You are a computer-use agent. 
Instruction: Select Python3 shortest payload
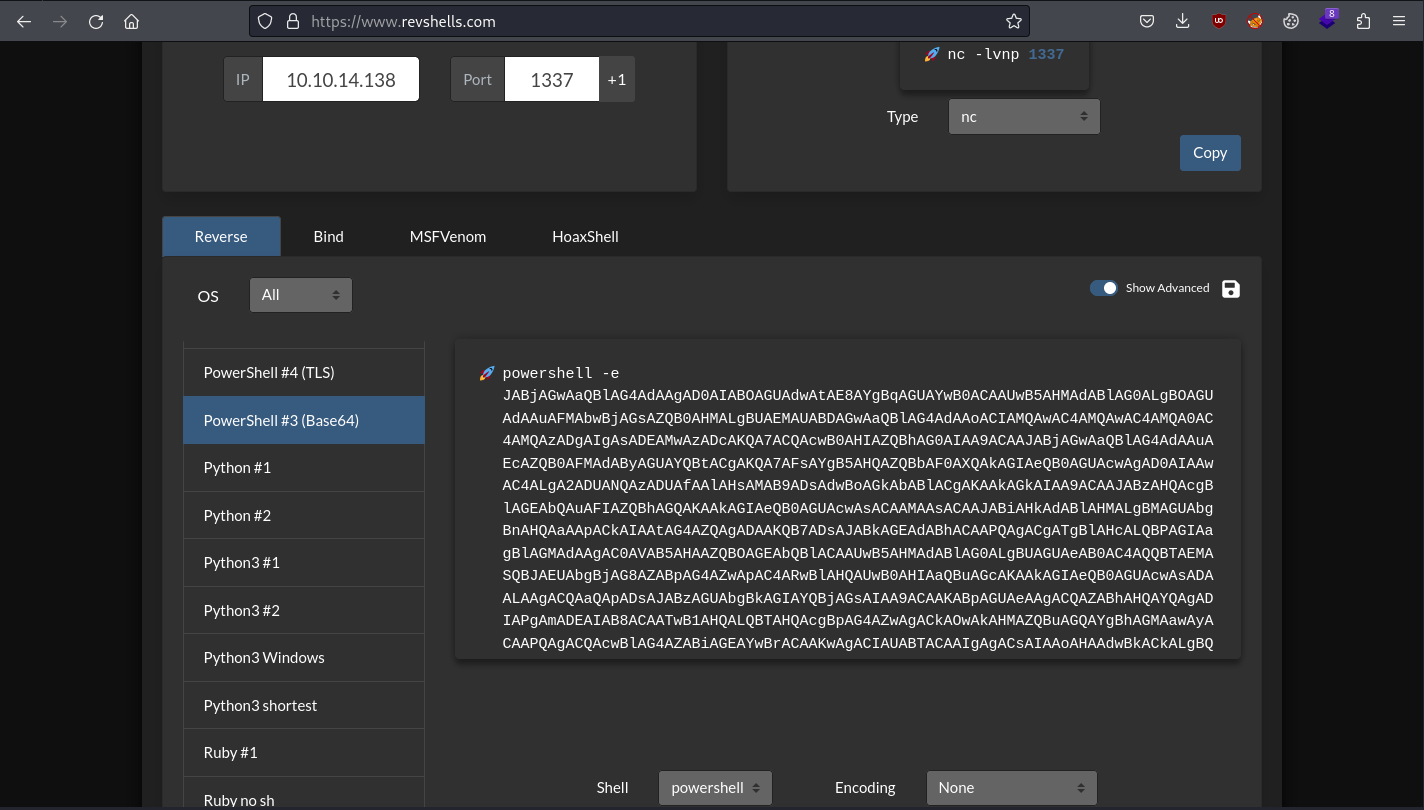tap(304, 705)
